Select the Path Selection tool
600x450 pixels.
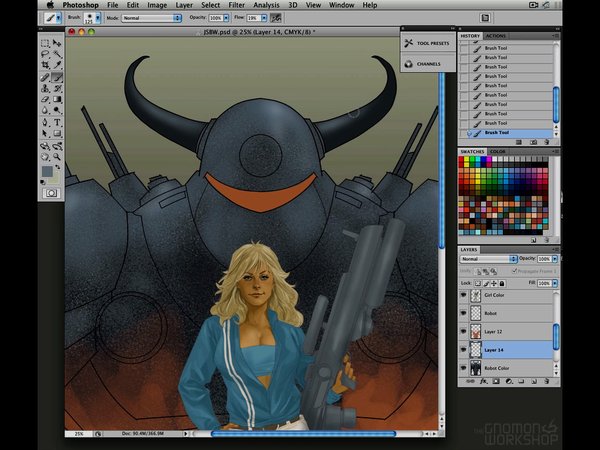pyautogui.click(x=45, y=134)
